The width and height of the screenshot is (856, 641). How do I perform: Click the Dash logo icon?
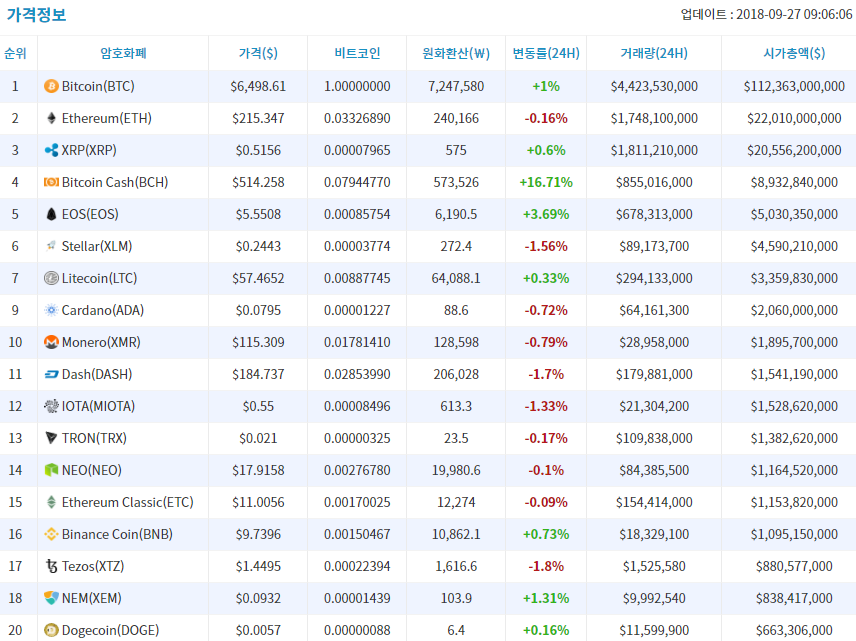pos(51,375)
